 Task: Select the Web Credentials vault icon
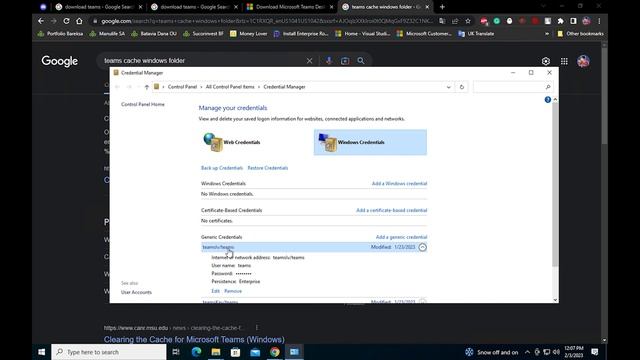point(213,142)
